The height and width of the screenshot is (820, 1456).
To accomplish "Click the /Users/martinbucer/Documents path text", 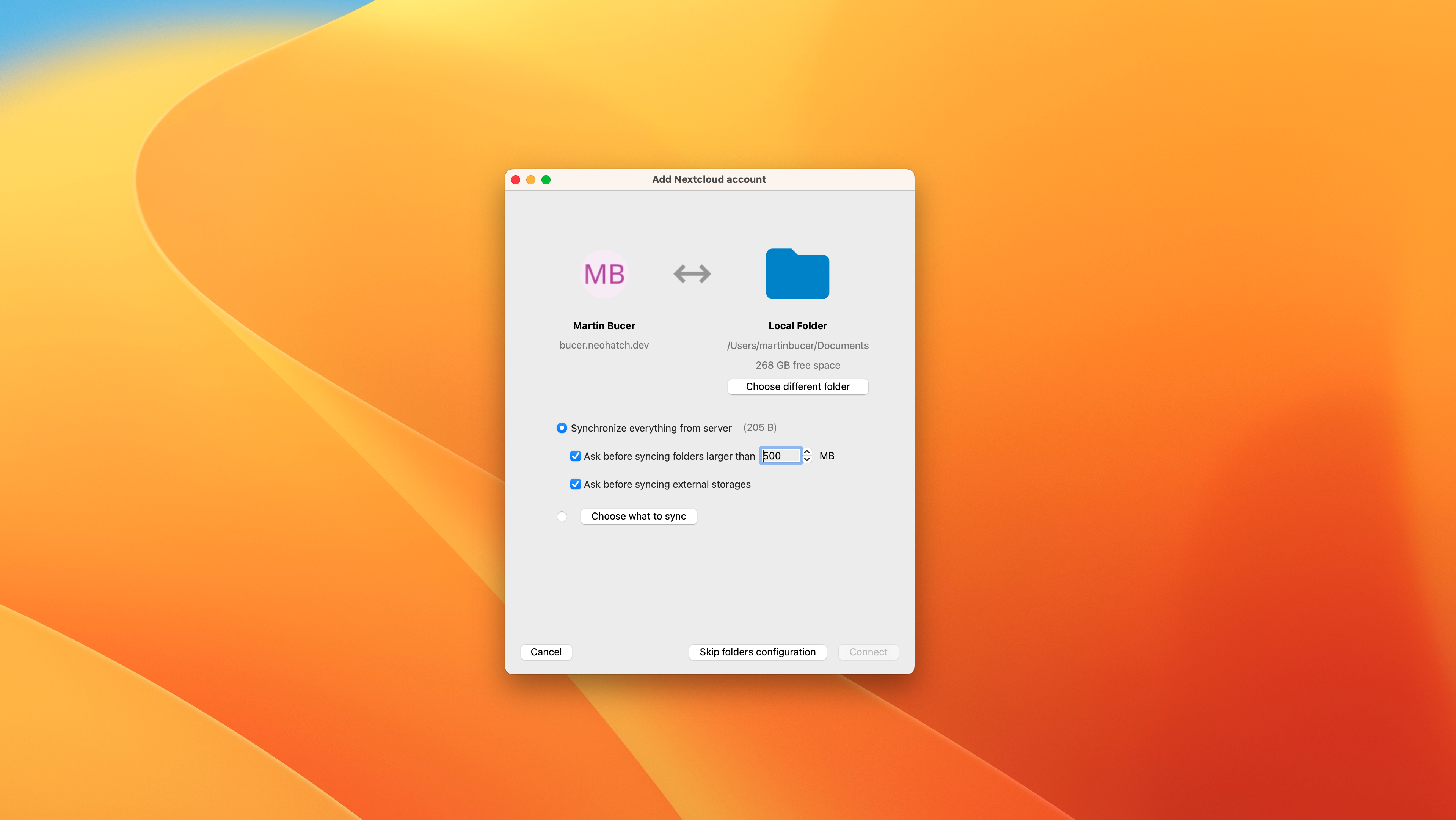I will coord(797,346).
